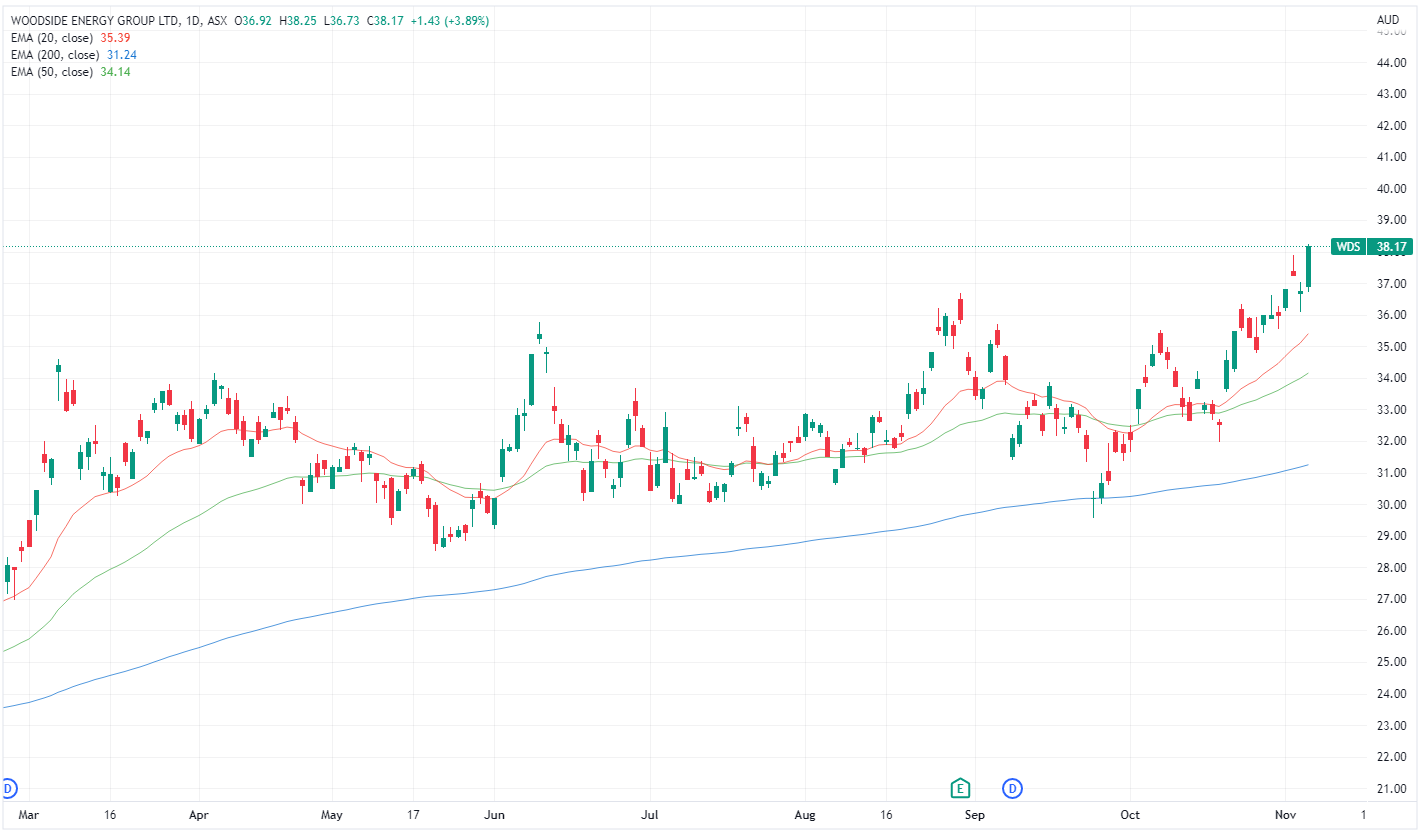This screenshot has height=833, width=1421.
Task: Click the 28.00 price axis label
Action: tap(1392, 568)
